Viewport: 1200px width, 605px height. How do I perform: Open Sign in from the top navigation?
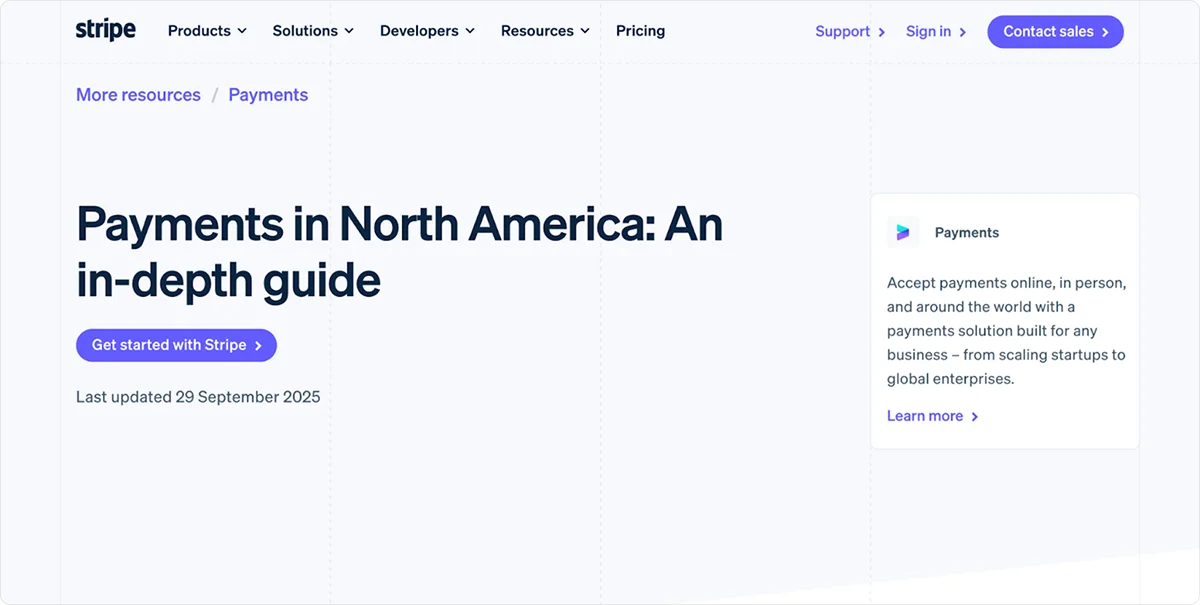tap(928, 31)
